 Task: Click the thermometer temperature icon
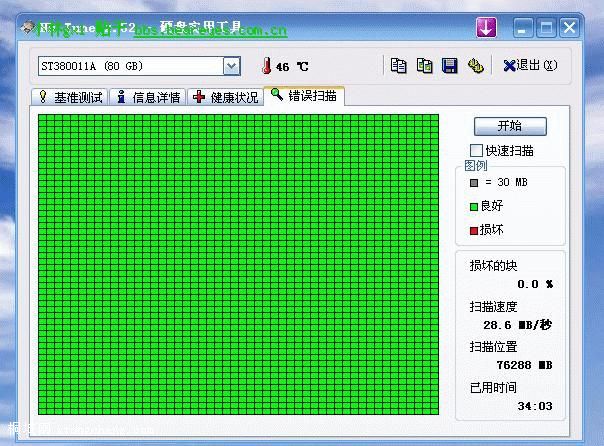click(x=266, y=66)
